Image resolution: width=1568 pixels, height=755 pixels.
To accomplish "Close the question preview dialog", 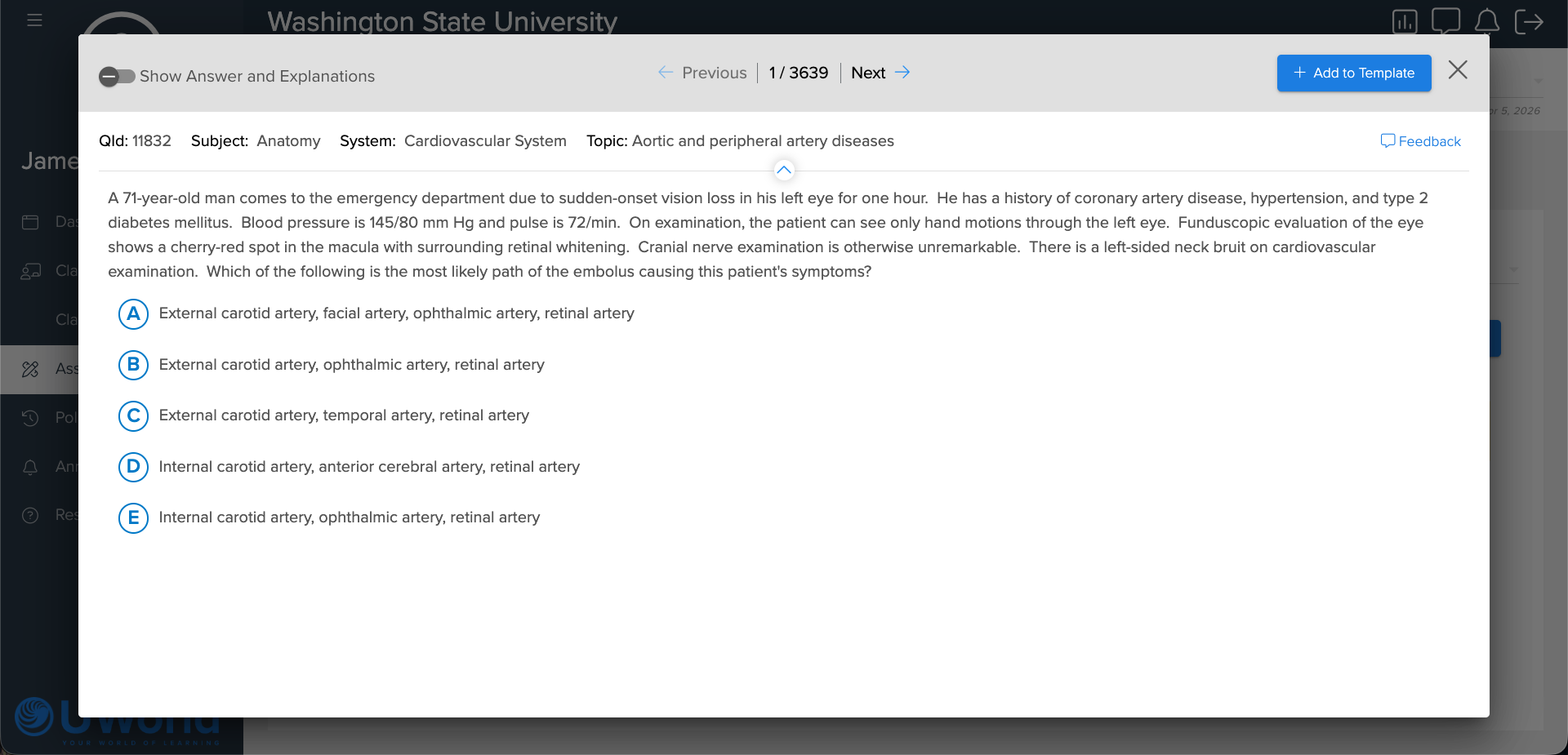I will pos(1458,70).
